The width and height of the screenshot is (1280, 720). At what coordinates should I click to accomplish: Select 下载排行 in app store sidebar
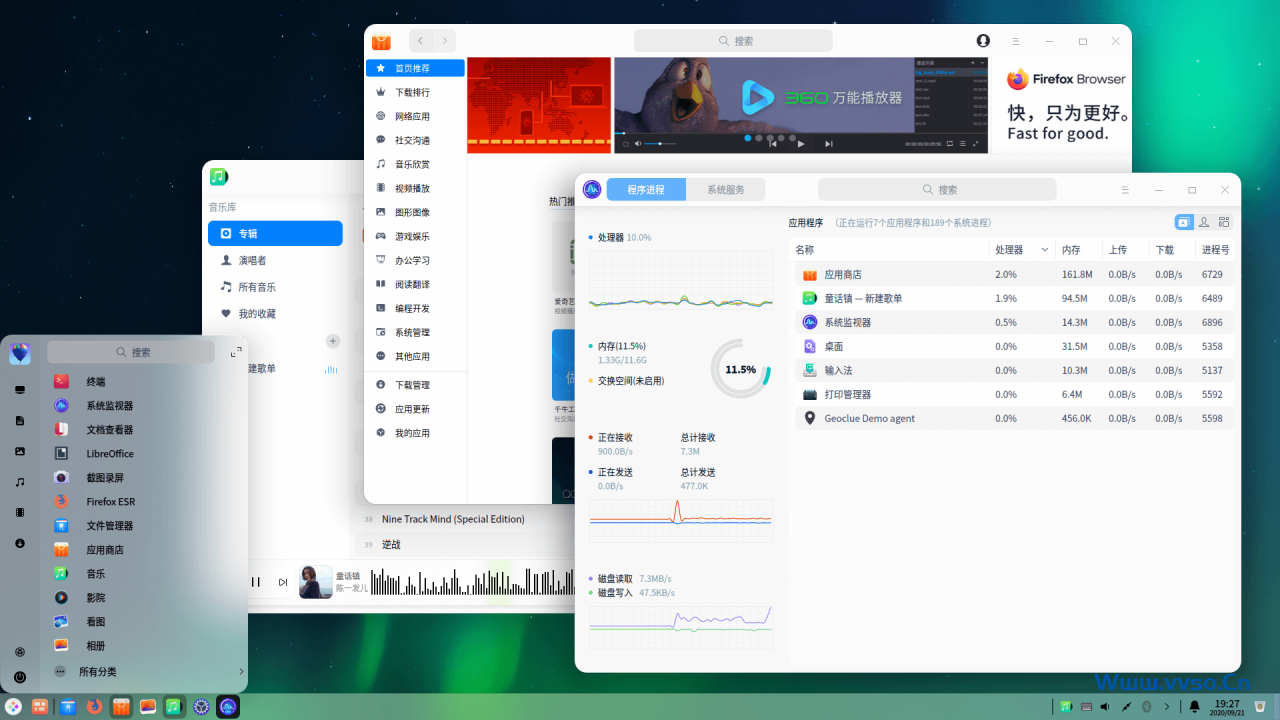coord(411,92)
